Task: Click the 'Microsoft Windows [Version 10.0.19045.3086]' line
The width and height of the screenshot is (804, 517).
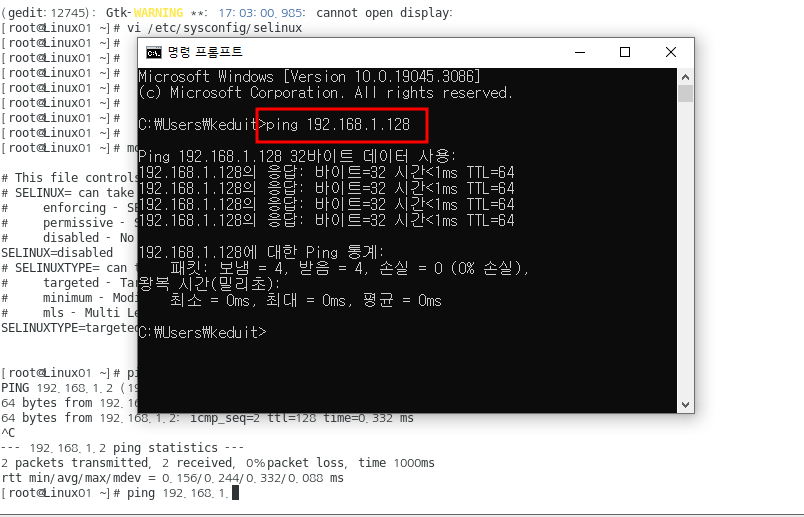Action: pyautogui.click(x=310, y=77)
